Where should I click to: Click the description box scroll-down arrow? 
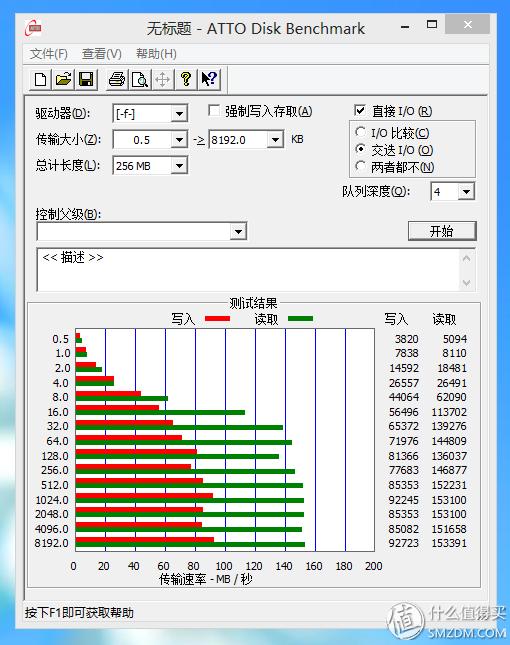click(x=466, y=283)
